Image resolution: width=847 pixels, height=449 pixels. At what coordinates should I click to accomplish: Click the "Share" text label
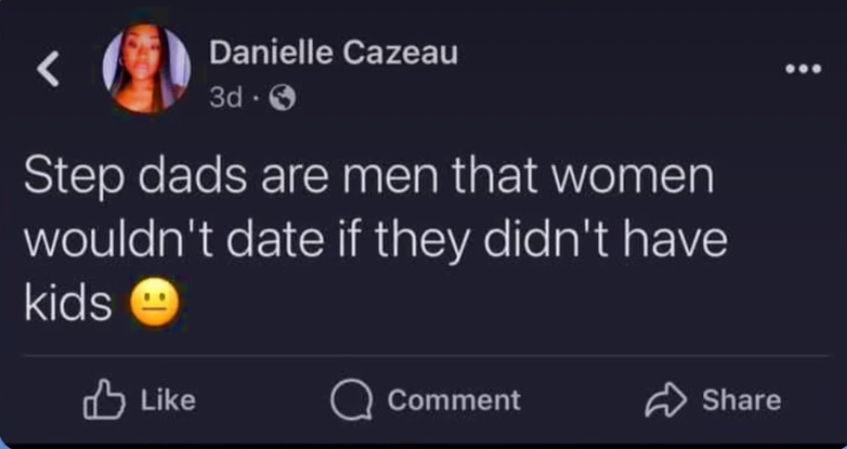tap(741, 400)
